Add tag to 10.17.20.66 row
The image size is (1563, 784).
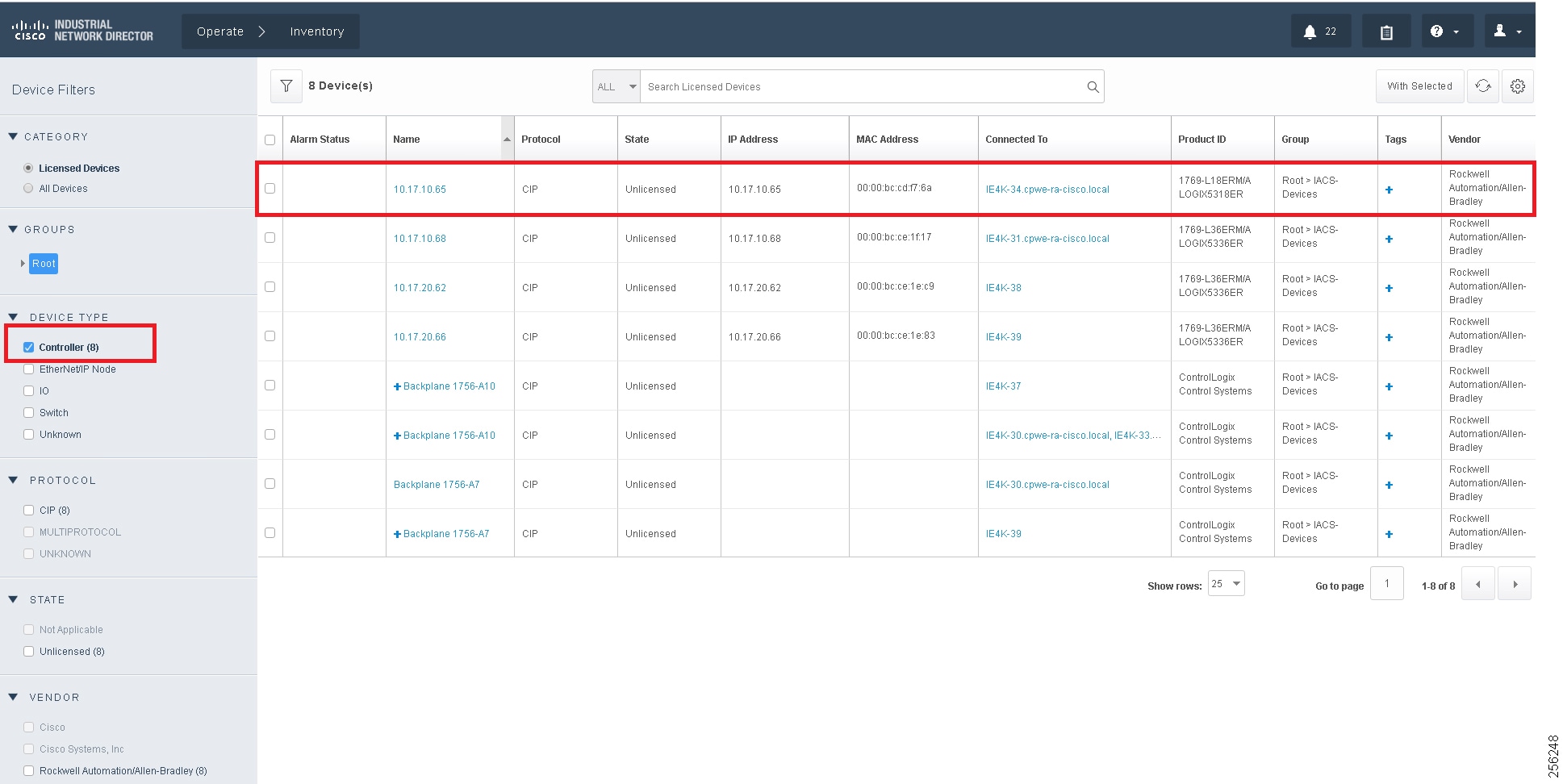point(1389,337)
